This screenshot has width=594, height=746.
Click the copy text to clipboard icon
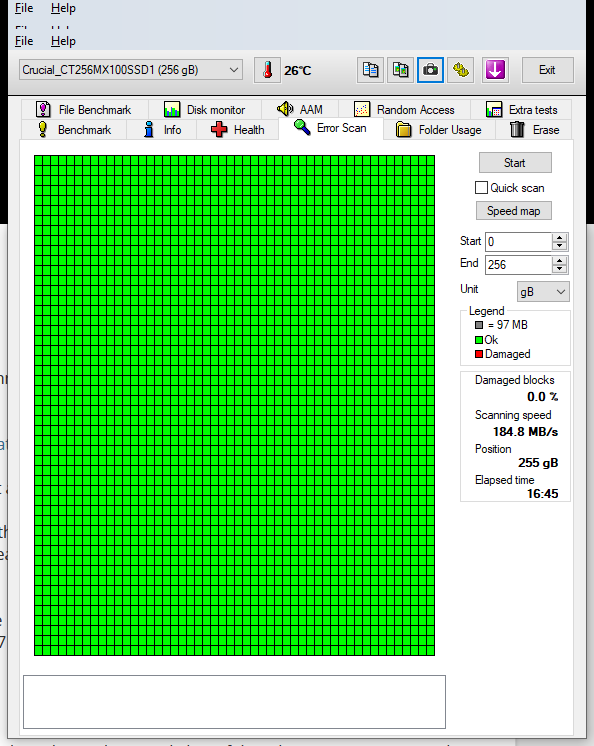point(370,70)
